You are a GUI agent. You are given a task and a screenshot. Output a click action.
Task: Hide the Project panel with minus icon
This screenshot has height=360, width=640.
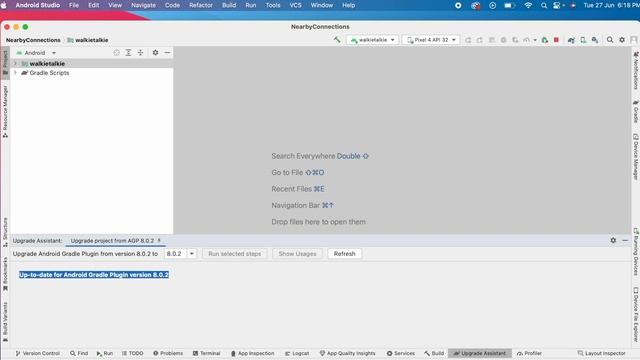click(x=167, y=53)
